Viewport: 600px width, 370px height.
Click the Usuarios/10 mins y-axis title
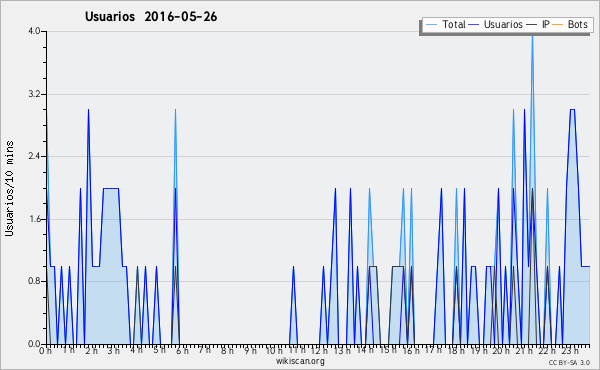coord(9,188)
